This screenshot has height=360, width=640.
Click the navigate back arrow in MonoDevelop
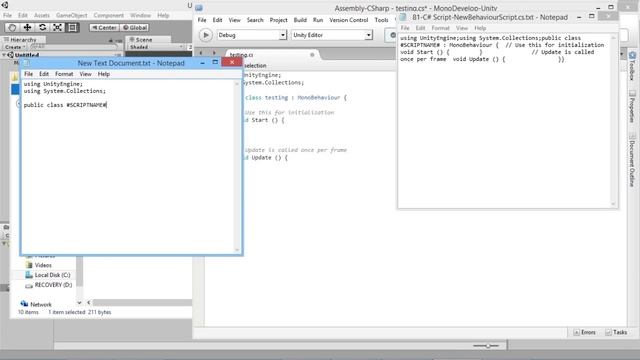(x=201, y=53)
